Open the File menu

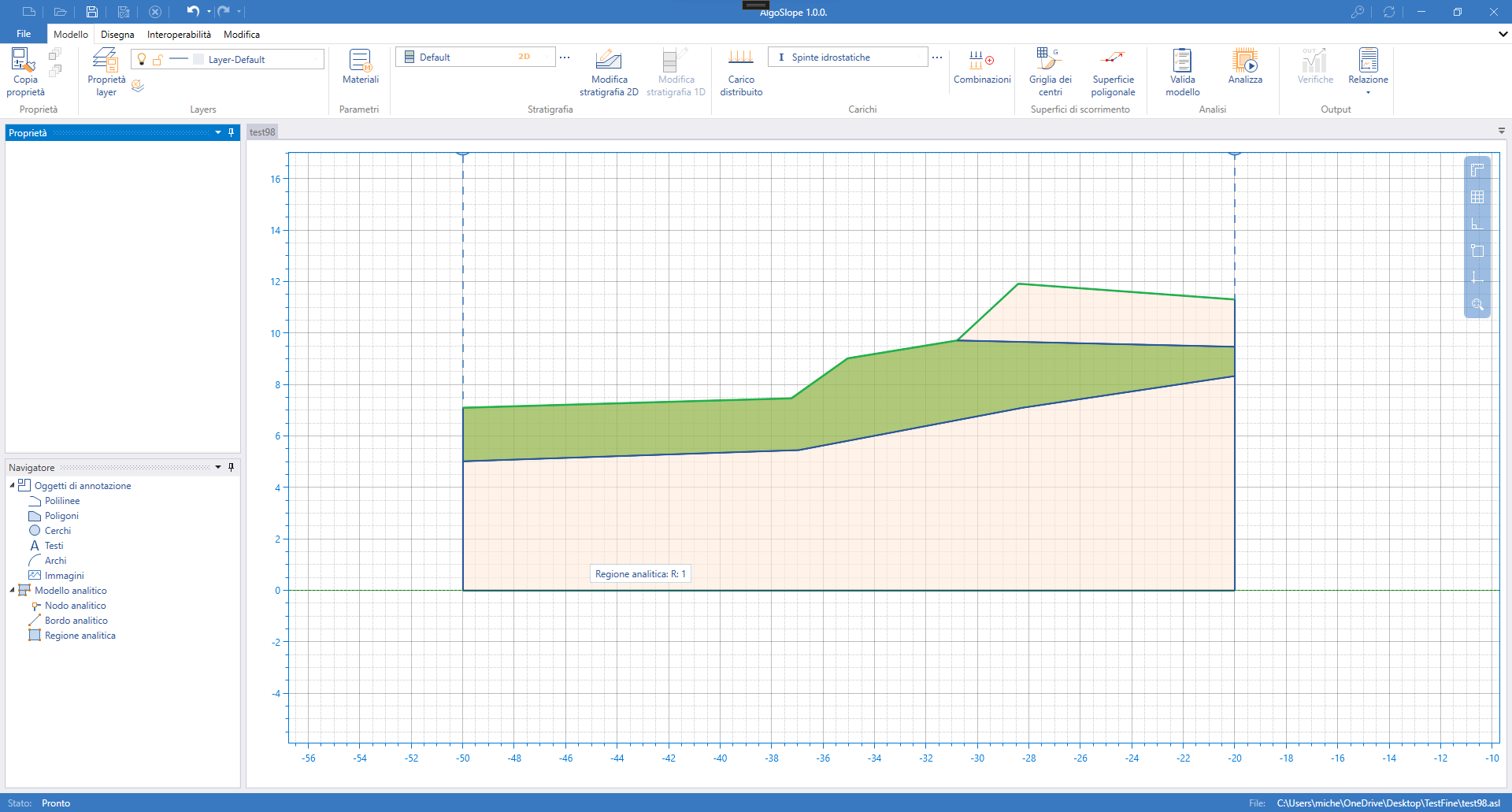tap(24, 34)
